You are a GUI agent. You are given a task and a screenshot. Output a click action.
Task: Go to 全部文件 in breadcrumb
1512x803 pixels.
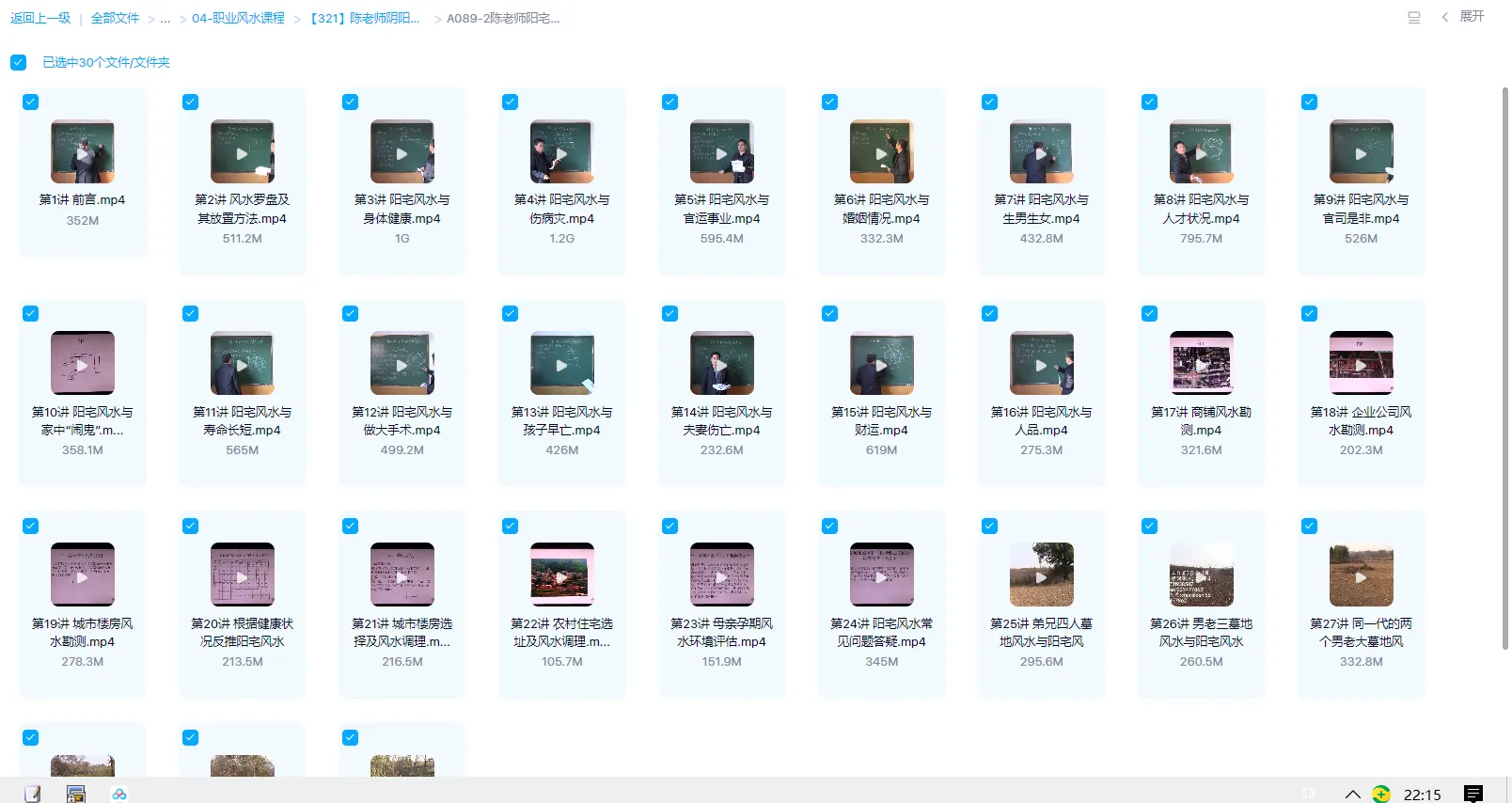click(115, 18)
